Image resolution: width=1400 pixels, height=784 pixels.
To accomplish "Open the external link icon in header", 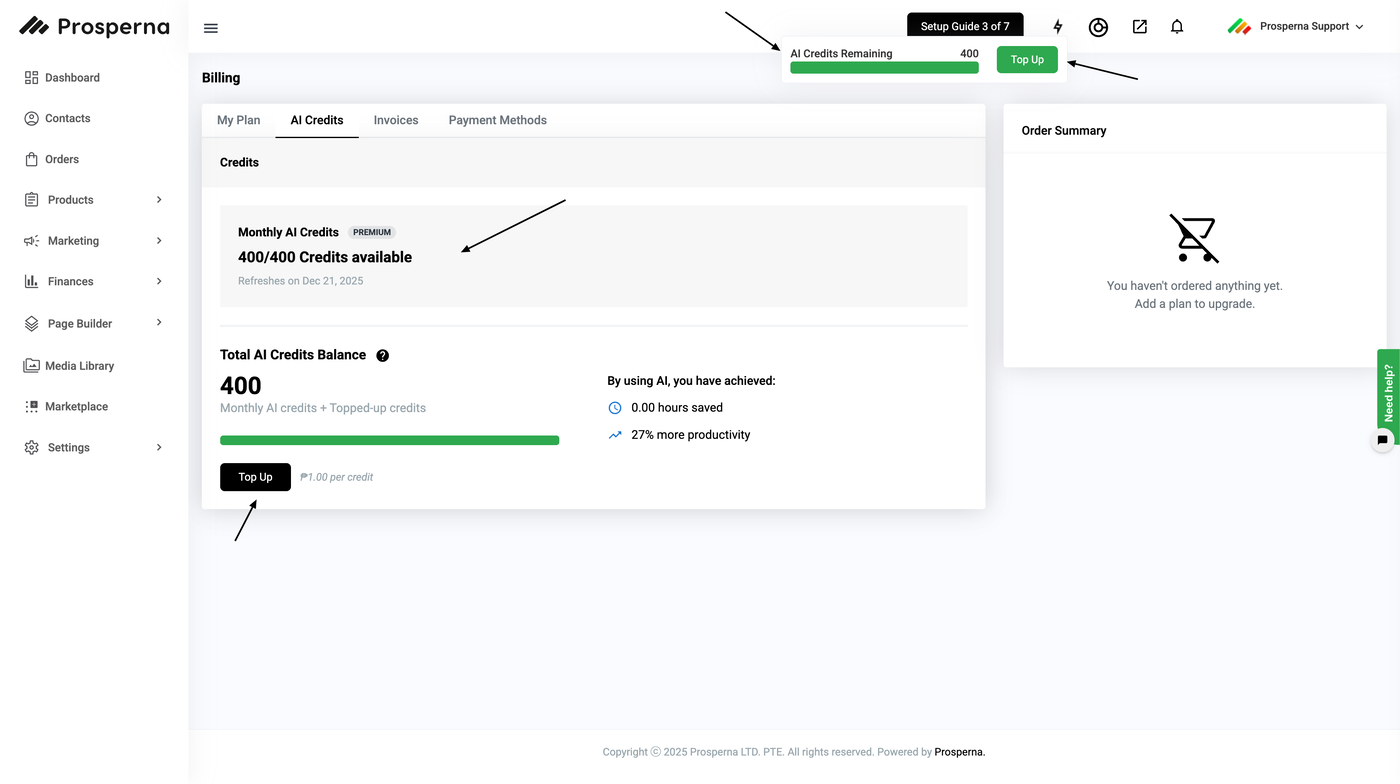I will pos(1140,27).
